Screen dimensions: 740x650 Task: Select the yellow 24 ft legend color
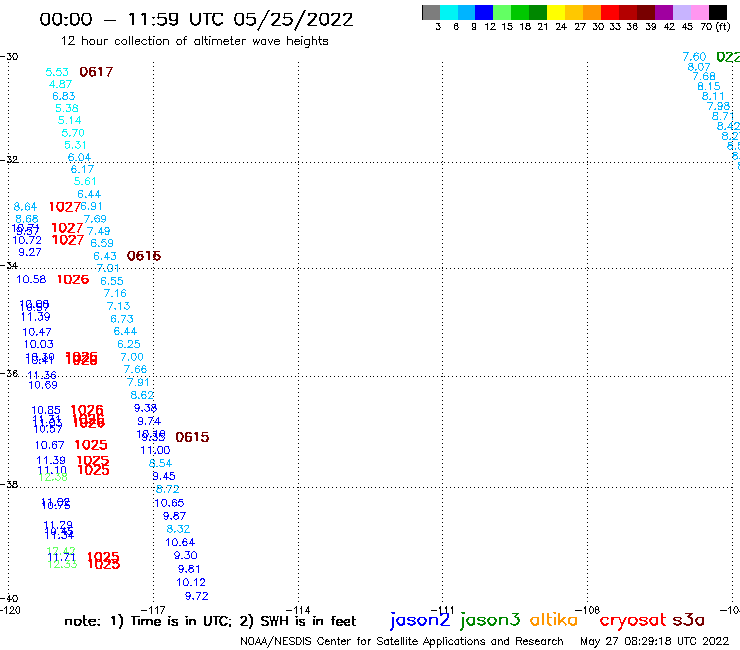(x=556, y=12)
